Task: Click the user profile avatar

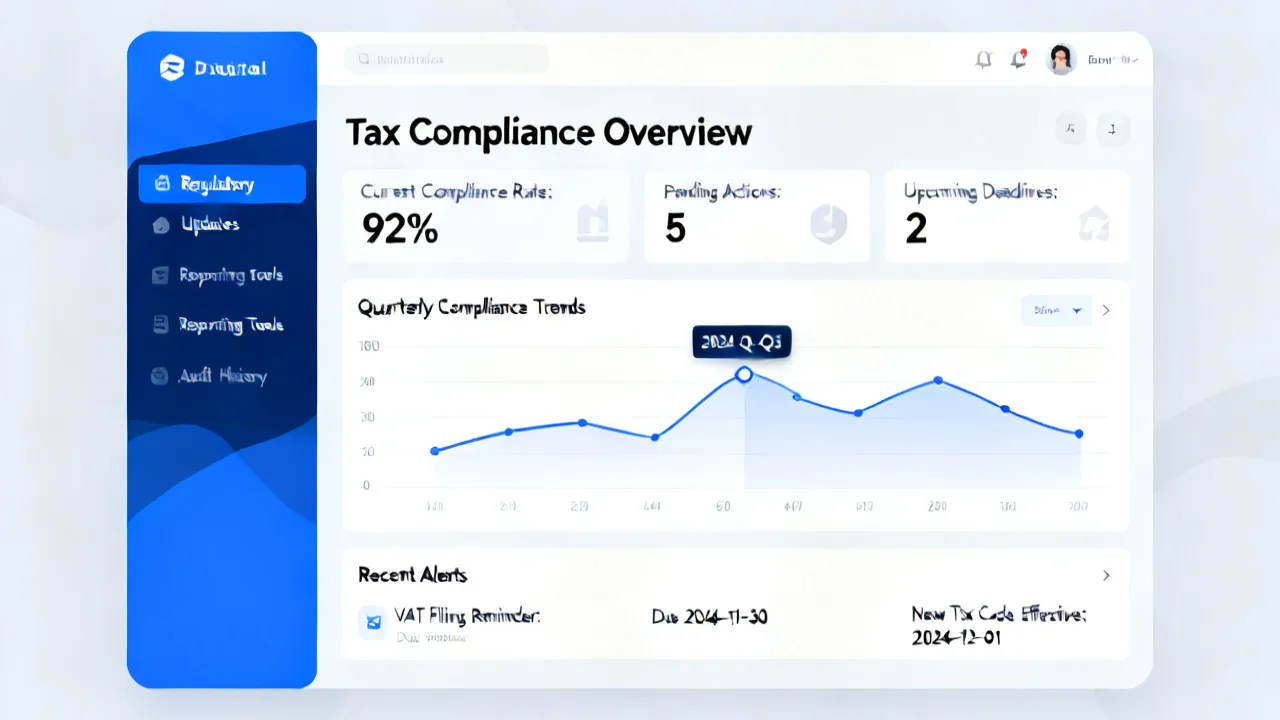Action: click(1060, 59)
